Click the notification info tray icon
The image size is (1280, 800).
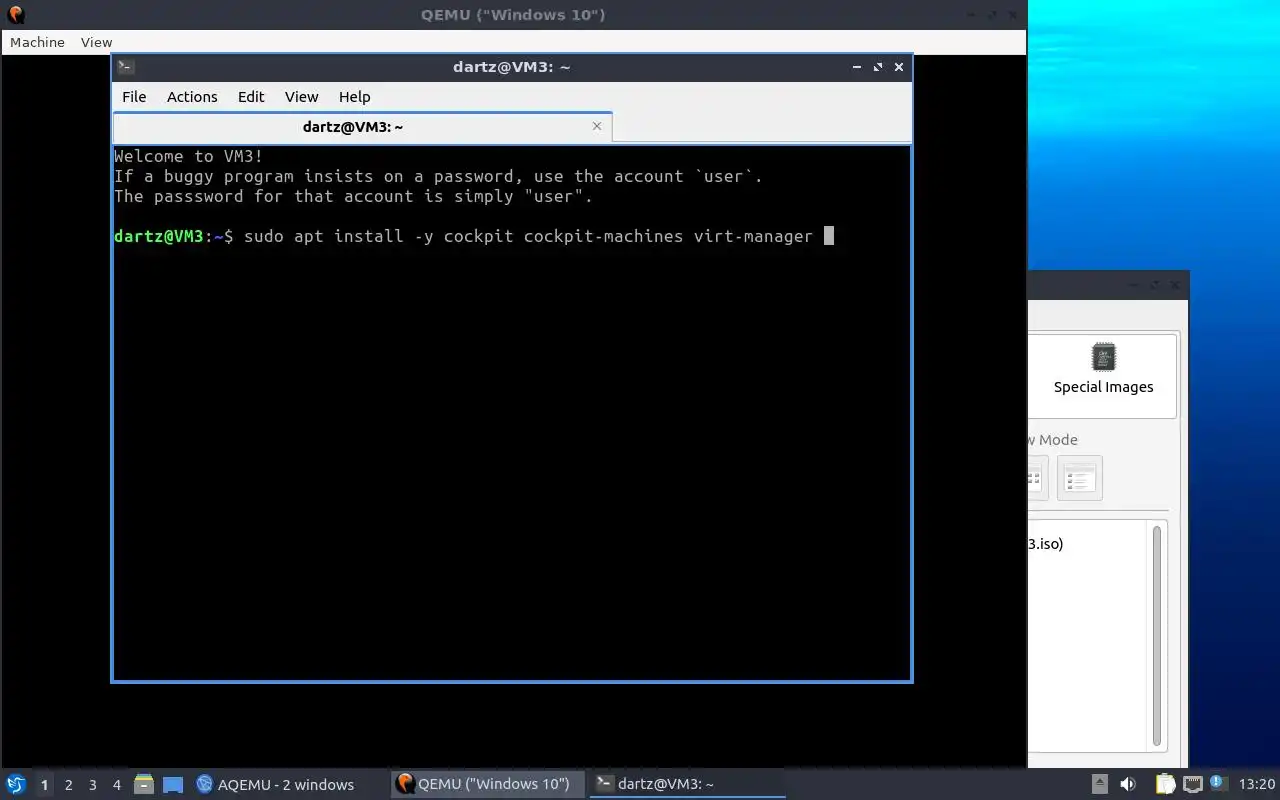coord(1218,783)
